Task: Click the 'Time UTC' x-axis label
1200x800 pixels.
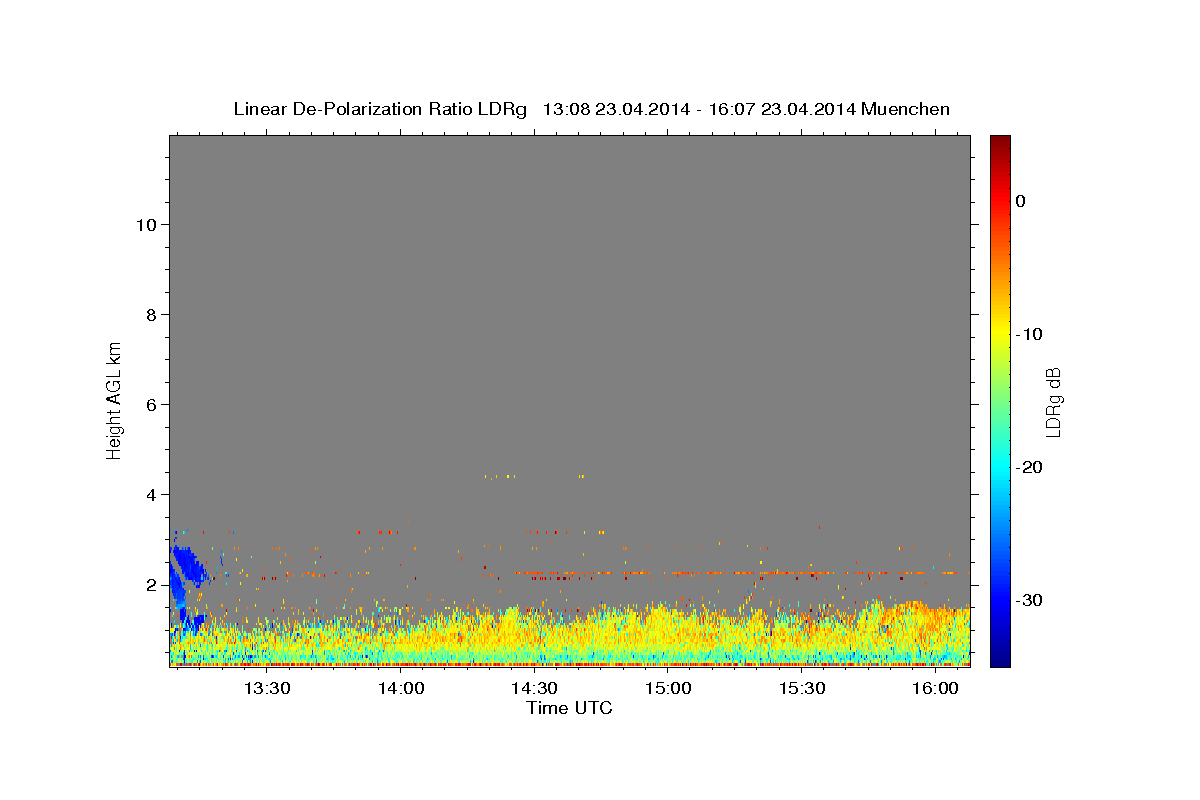Action: click(569, 708)
